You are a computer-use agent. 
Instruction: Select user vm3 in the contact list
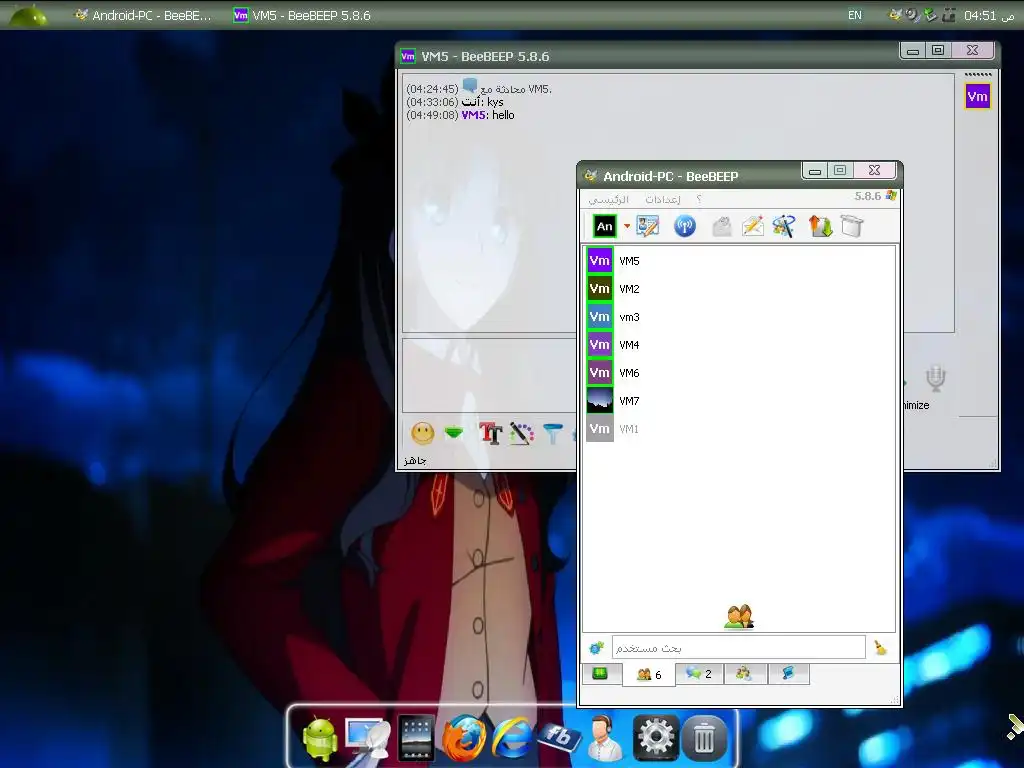(x=738, y=317)
